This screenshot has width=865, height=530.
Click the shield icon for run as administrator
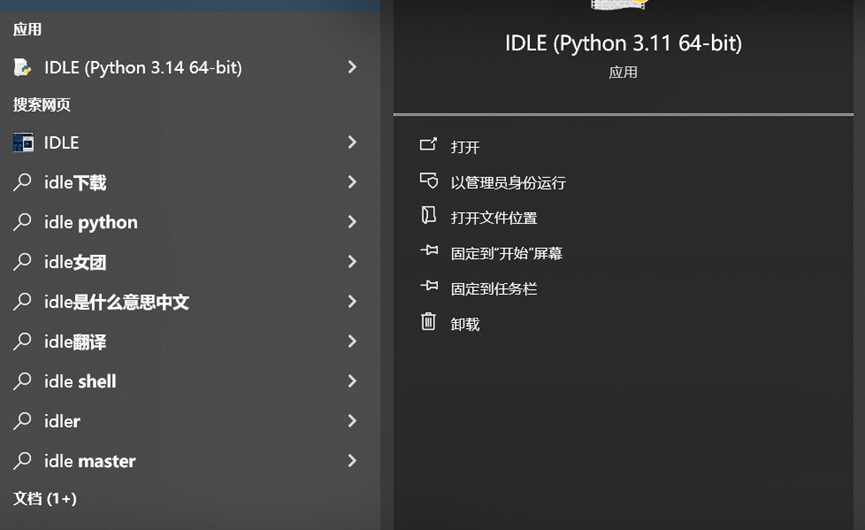(x=429, y=180)
